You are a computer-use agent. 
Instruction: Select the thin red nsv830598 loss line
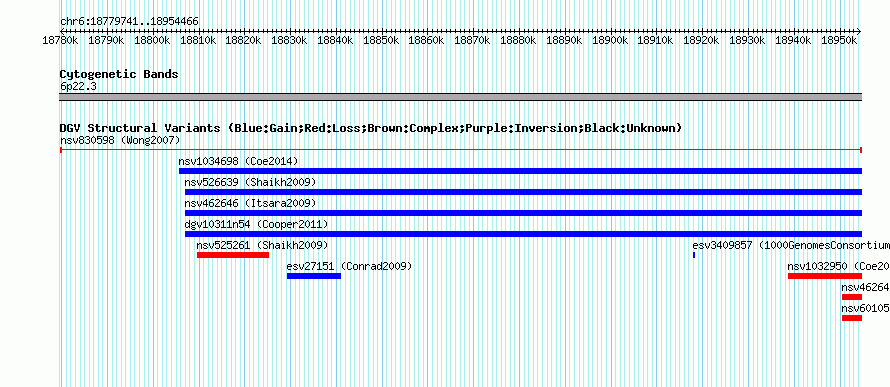pyautogui.click(x=461, y=150)
